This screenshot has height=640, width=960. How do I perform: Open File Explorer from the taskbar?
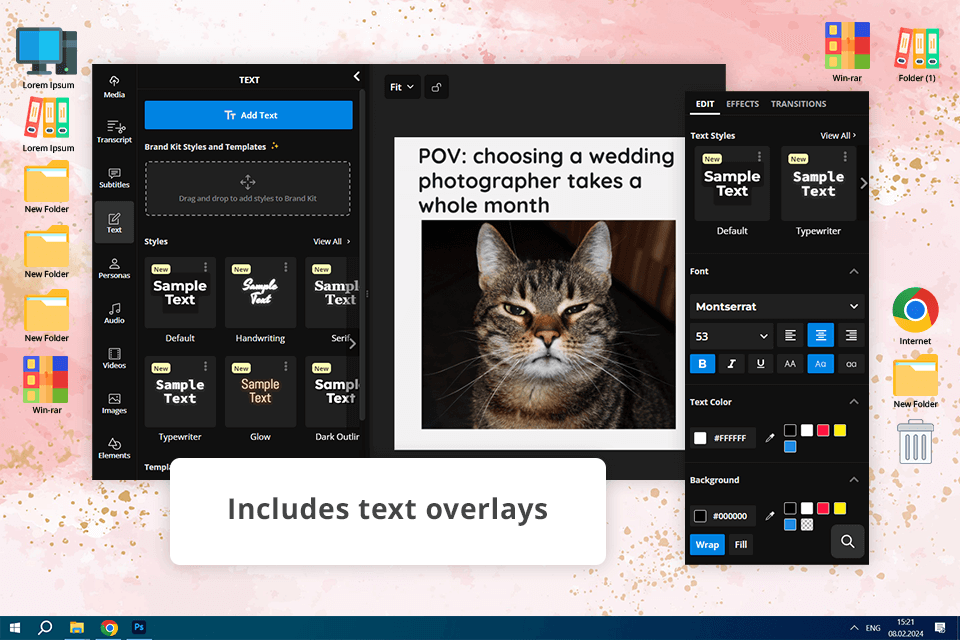[77, 628]
